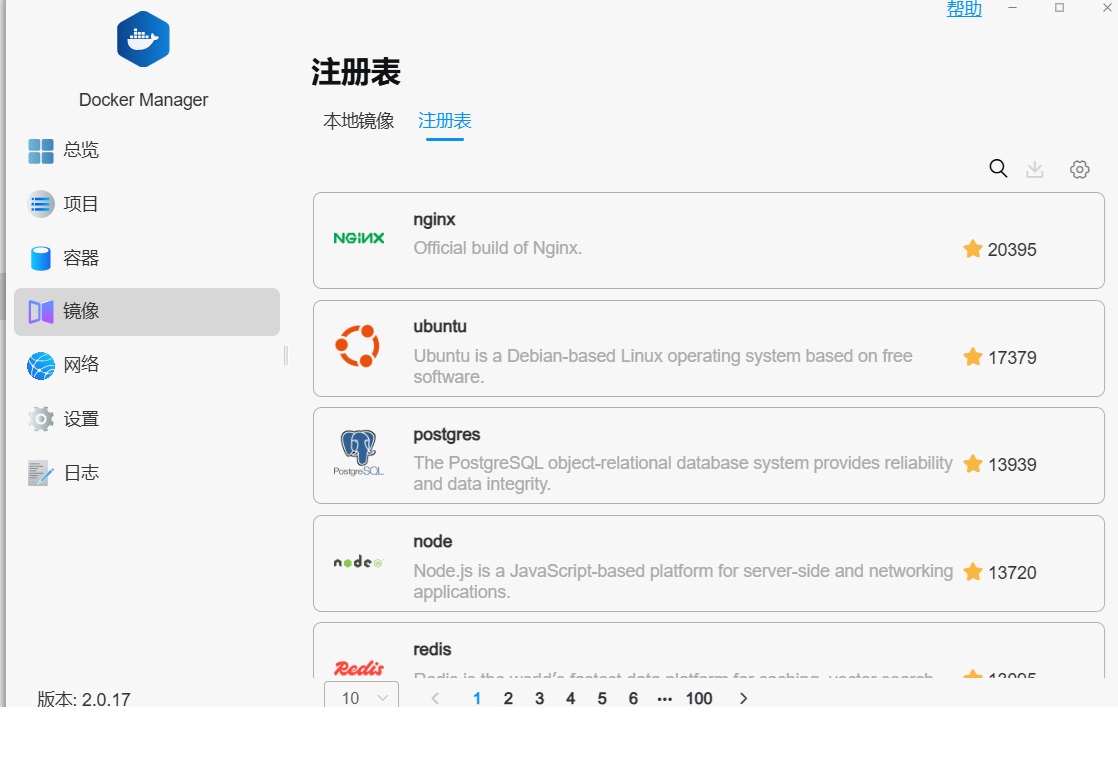Click the 'ubuntu' image name

(440, 326)
